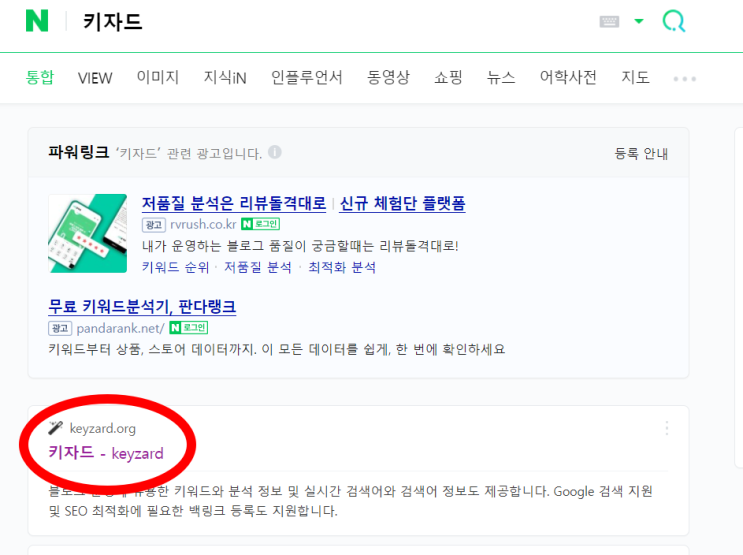The width and height of the screenshot is (743, 555).
Task: Open the keyzard result options vertical dots
Action: coord(667,428)
